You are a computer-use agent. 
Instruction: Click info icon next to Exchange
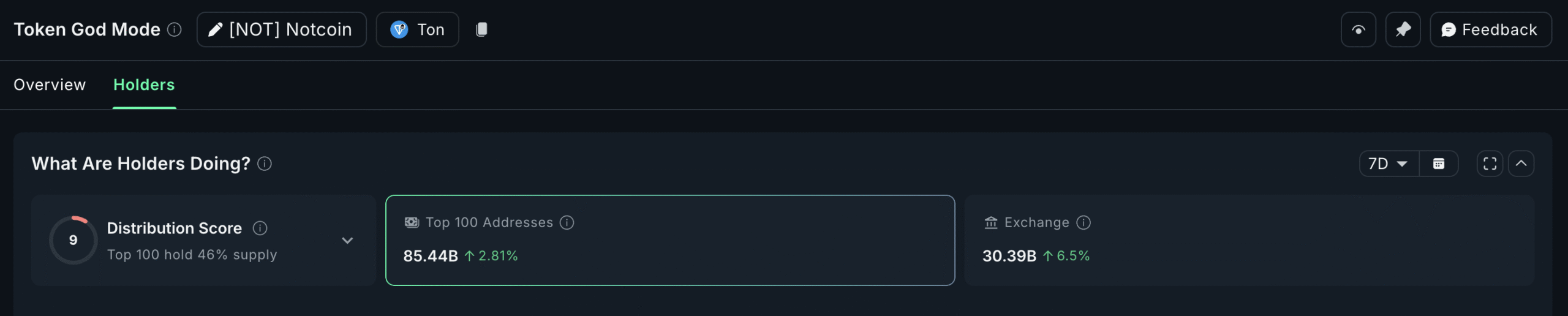pos(1084,222)
